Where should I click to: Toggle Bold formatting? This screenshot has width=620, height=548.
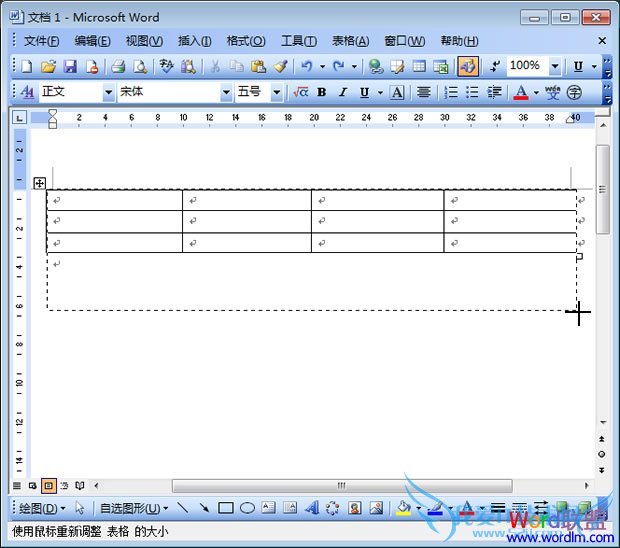click(322, 93)
